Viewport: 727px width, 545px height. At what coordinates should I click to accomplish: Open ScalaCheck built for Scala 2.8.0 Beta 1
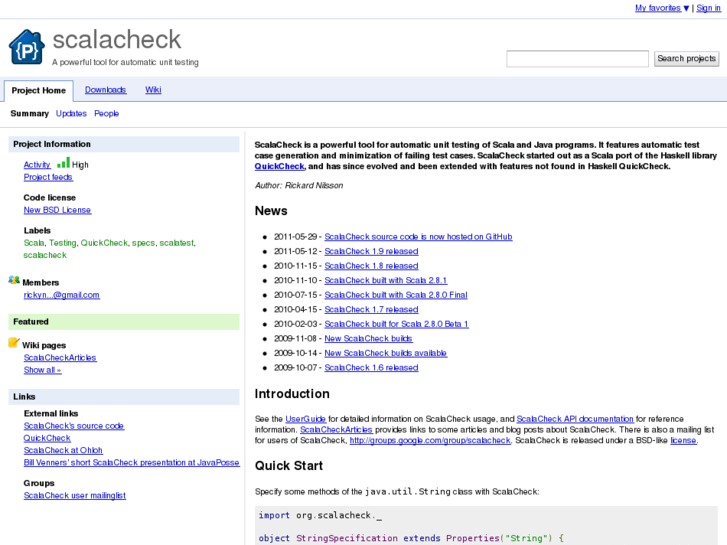[x=396, y=324]
